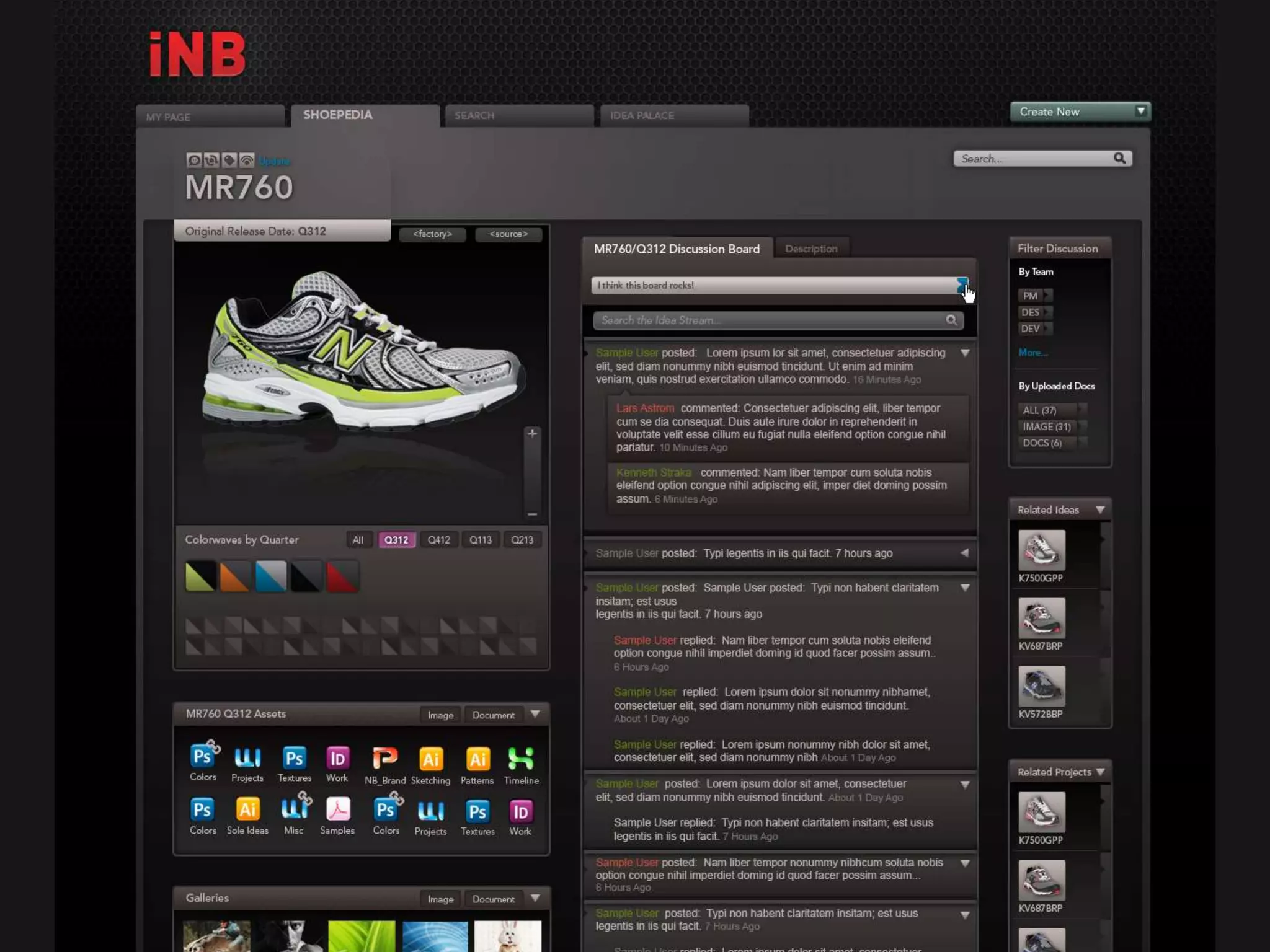Open the Samples PDF document

coord(337,809)
